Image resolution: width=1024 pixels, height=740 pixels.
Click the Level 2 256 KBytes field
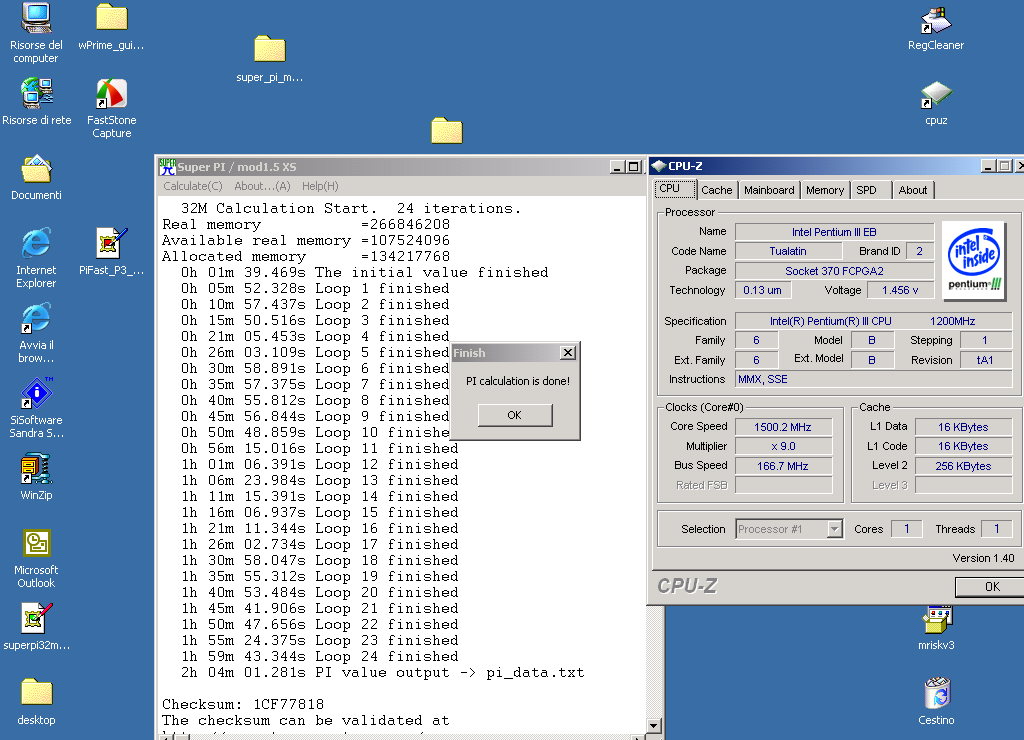(x=963, y=466)
